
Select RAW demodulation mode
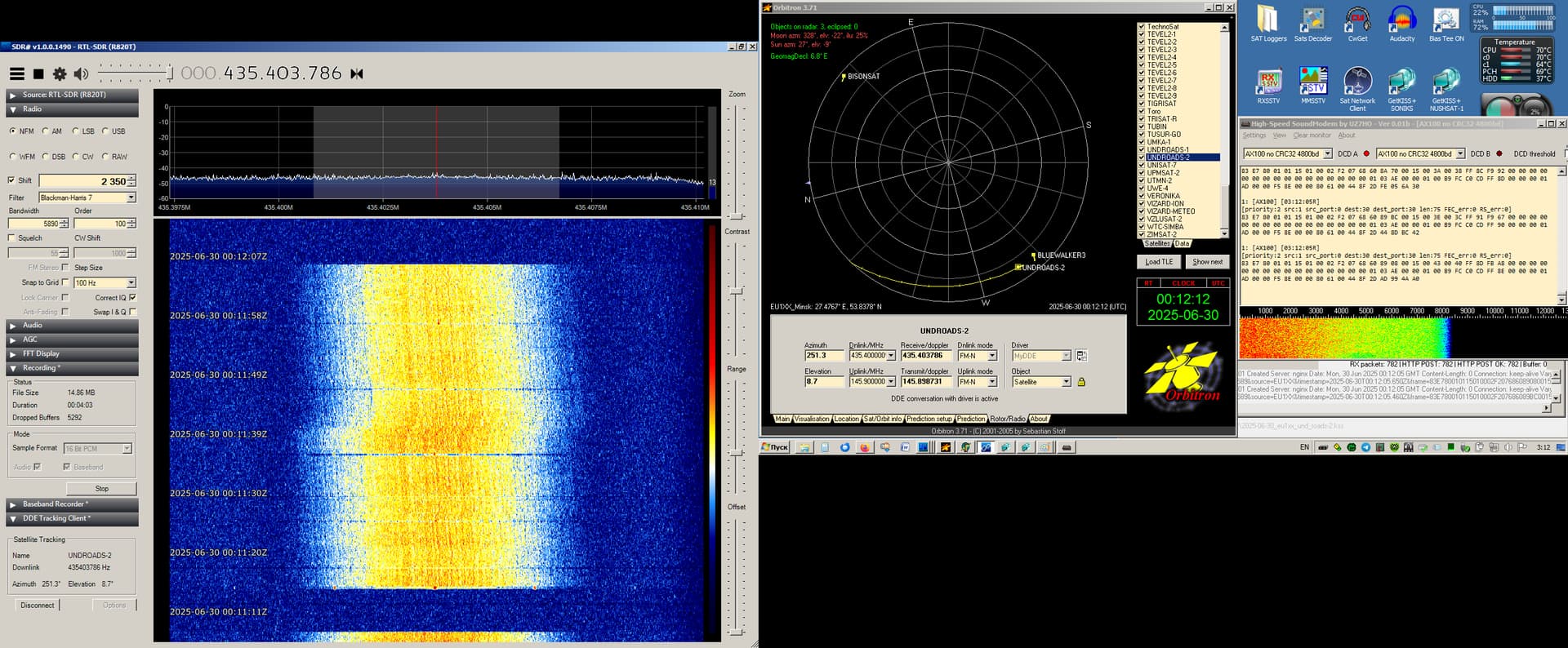pos(114,157)
